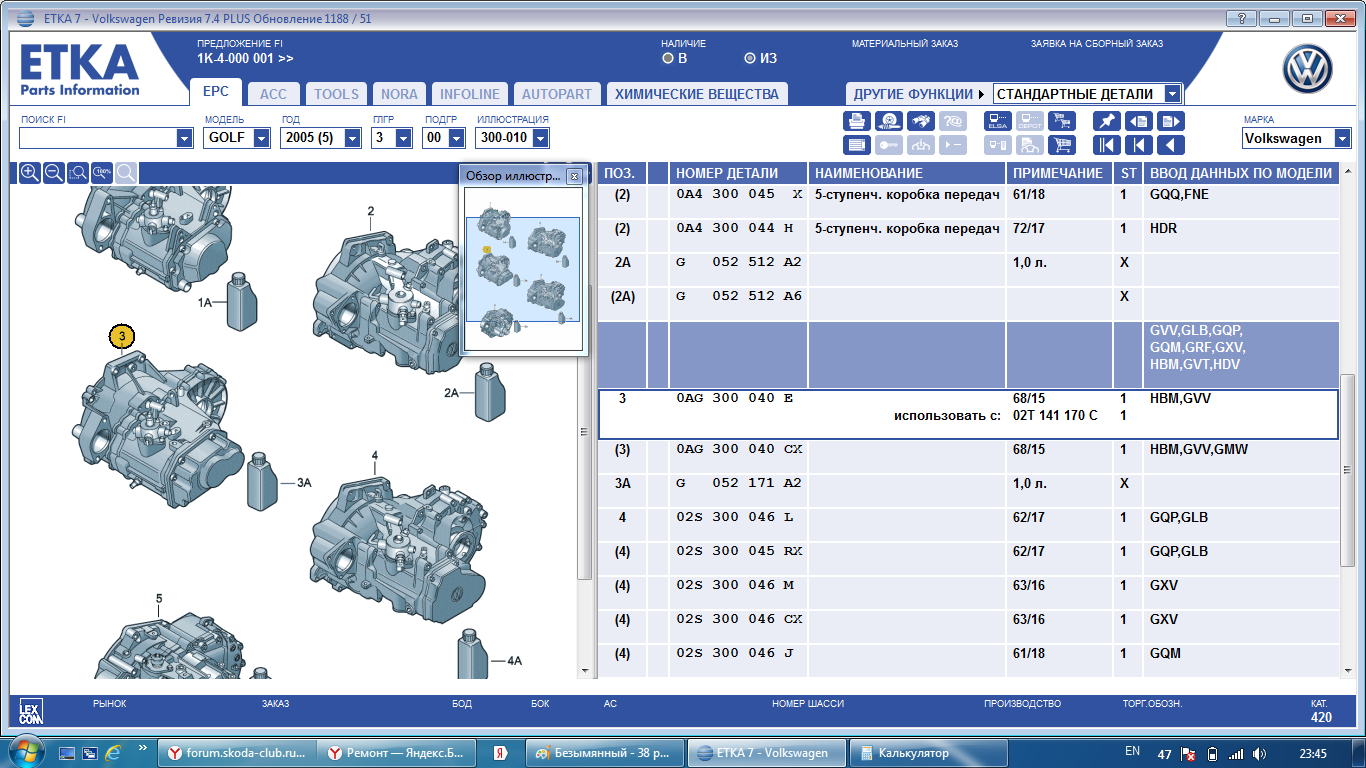Open the list view icon
This screenshot has height=768, width=1366.
857,145
